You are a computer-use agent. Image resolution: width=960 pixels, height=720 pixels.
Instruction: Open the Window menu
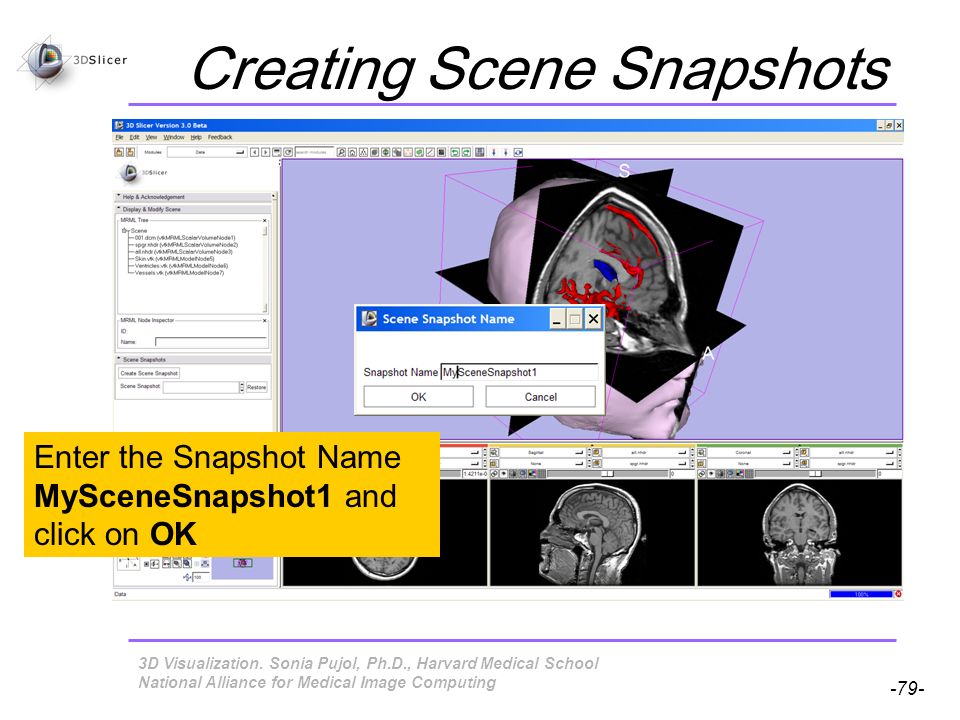(174, 137)
